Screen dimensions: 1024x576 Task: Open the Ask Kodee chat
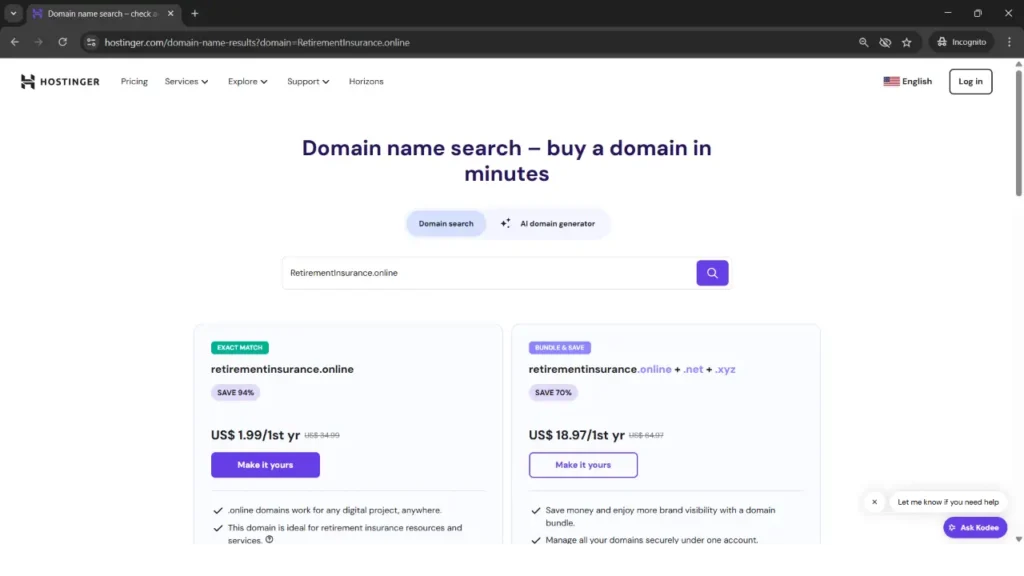974,527
